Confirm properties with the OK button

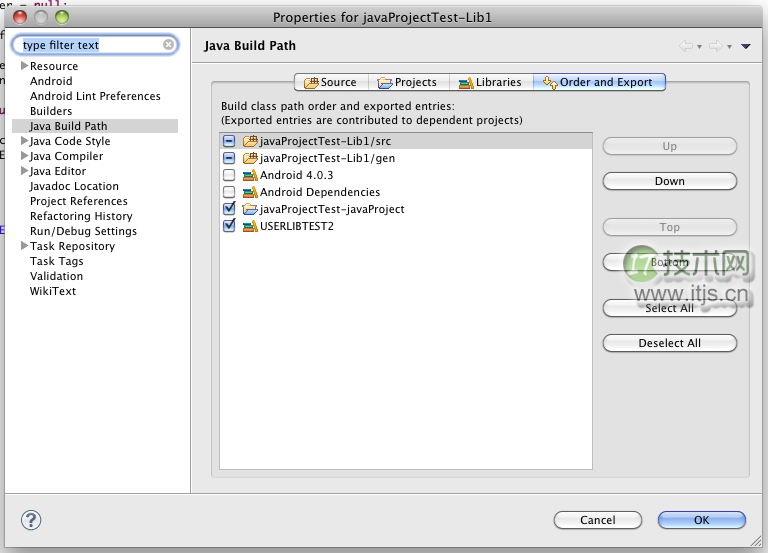(x=701, y=520)
